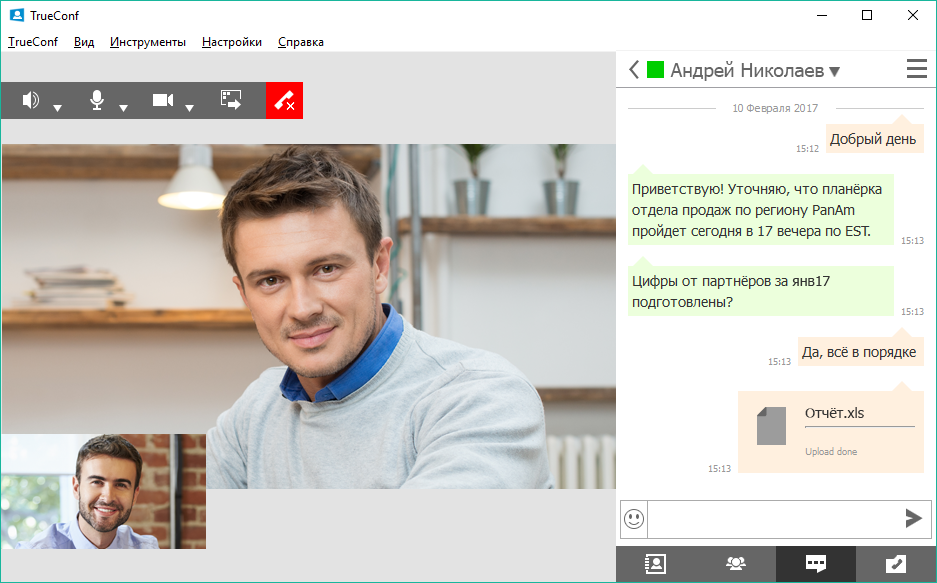This screenshot has height=583, width=937.
Task: Open camera device dropdown arrow
Action: click(190, 106)
